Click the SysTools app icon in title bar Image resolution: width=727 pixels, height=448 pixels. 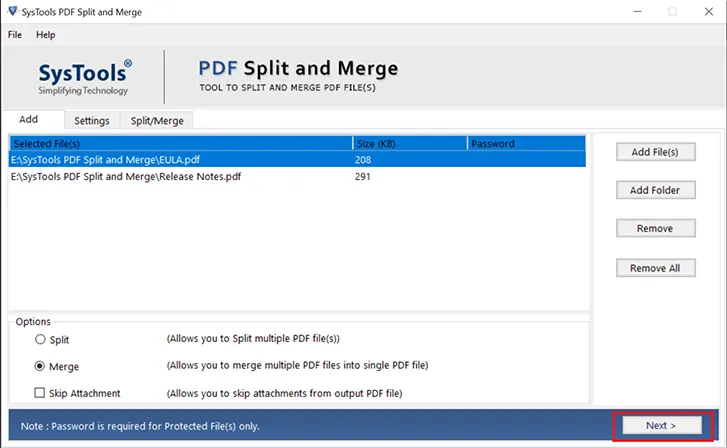[13, 11]
